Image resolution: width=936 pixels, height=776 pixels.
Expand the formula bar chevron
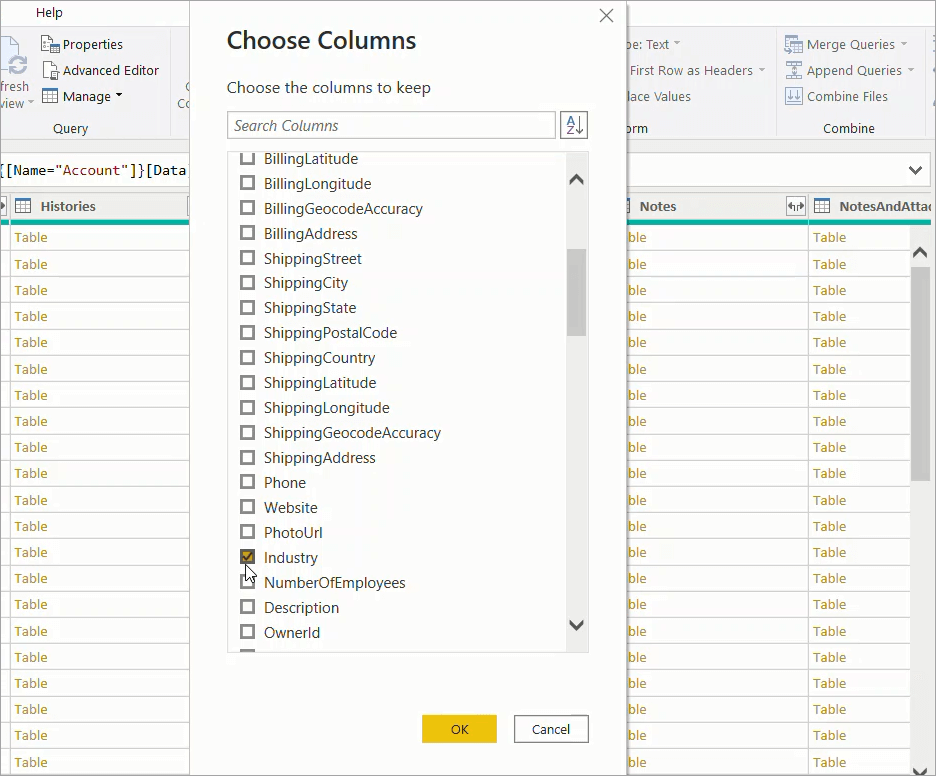pos(916,170)
